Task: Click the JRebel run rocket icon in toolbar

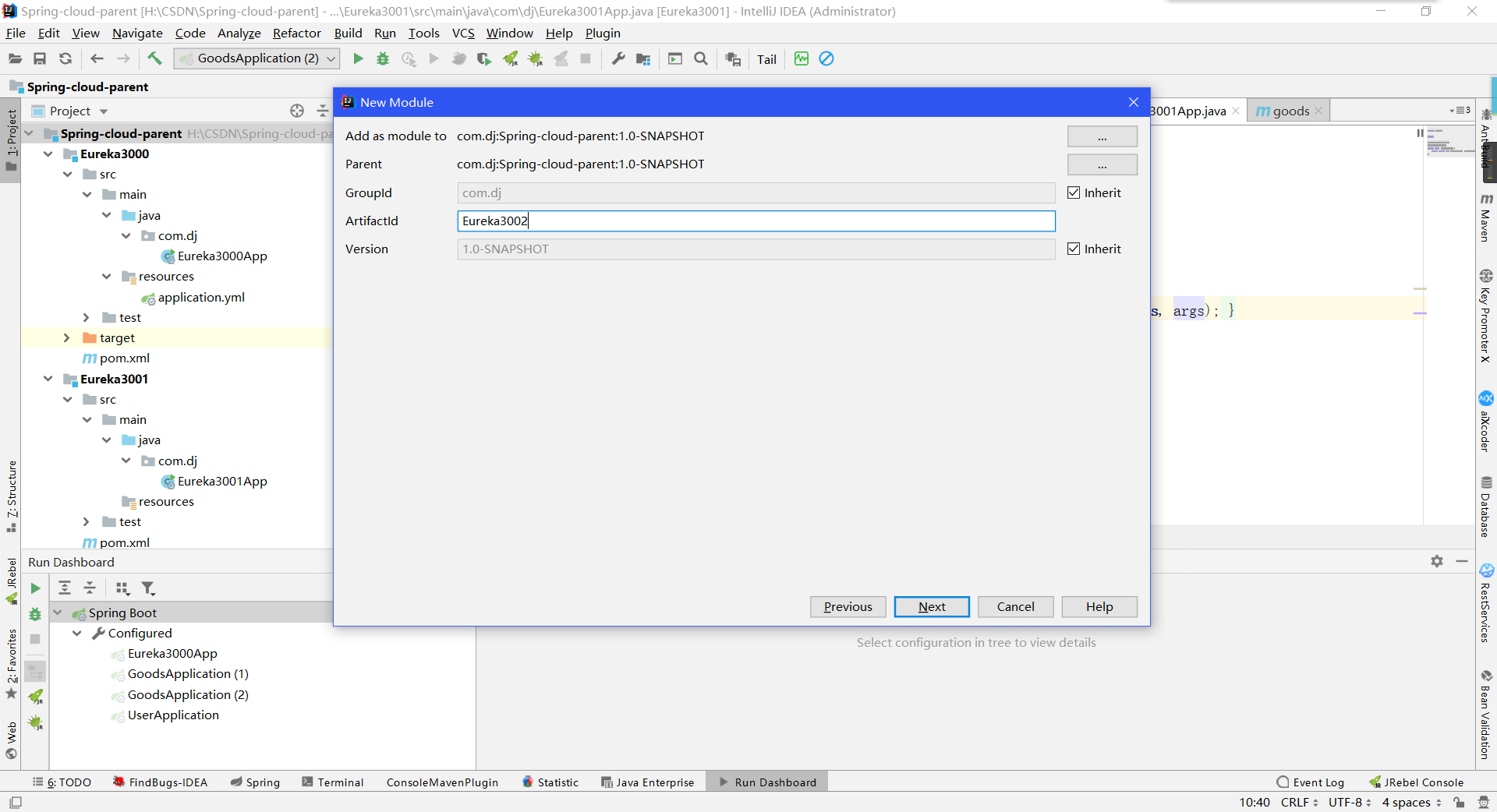Action: point(511,58)
